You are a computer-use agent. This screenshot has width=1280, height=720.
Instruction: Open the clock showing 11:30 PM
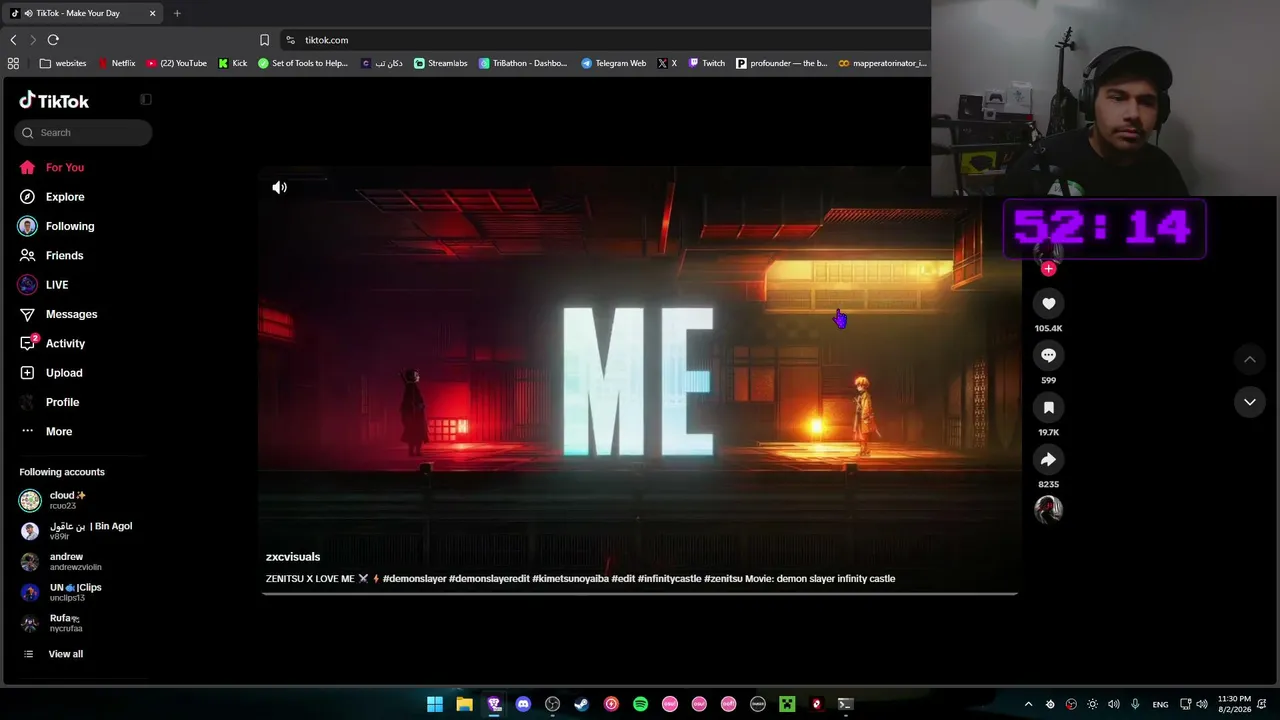[x=1233, y=704]
